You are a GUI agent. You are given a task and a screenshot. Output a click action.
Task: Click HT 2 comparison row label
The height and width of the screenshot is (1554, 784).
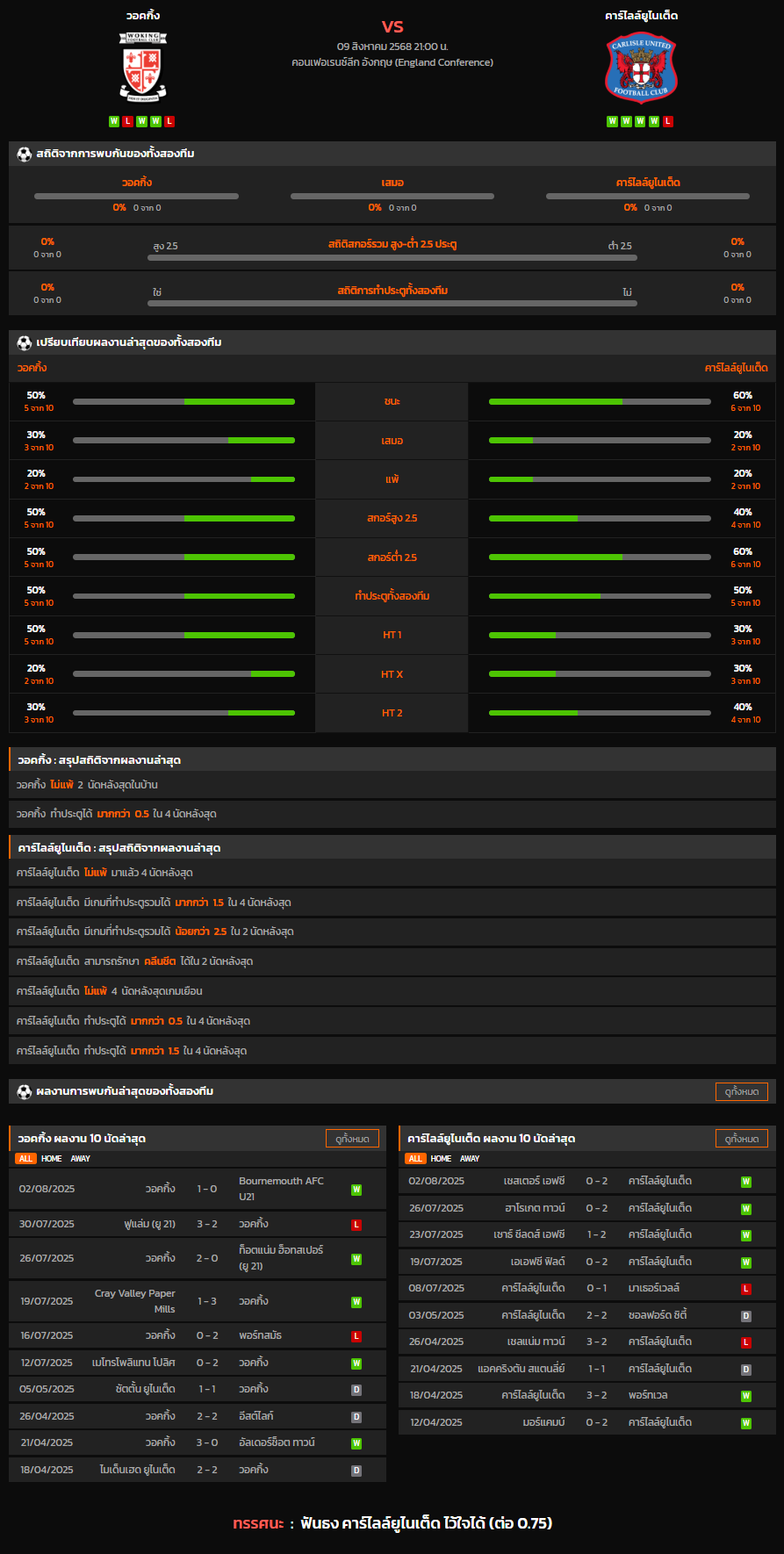coord(392,713)
